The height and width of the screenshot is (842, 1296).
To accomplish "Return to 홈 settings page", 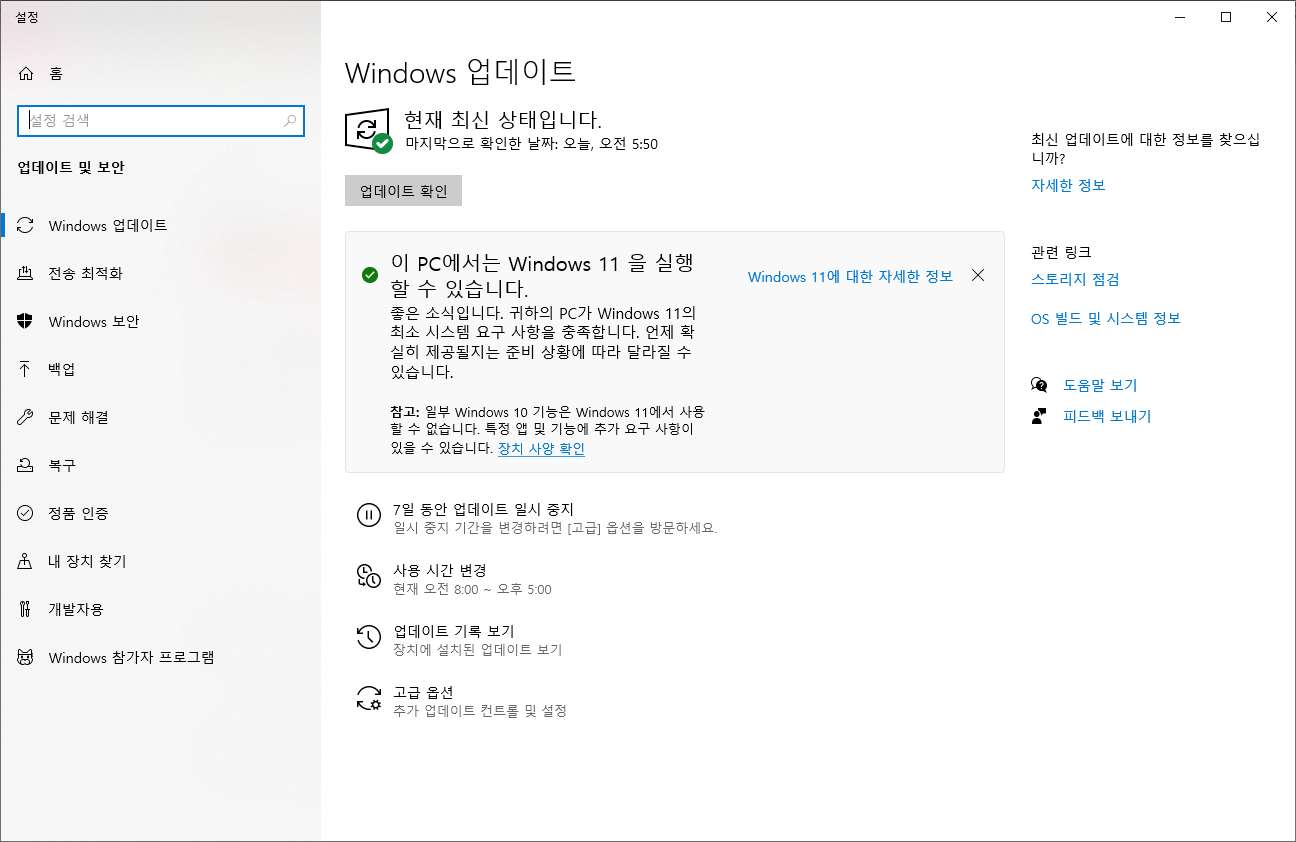I will coord(160,74).
